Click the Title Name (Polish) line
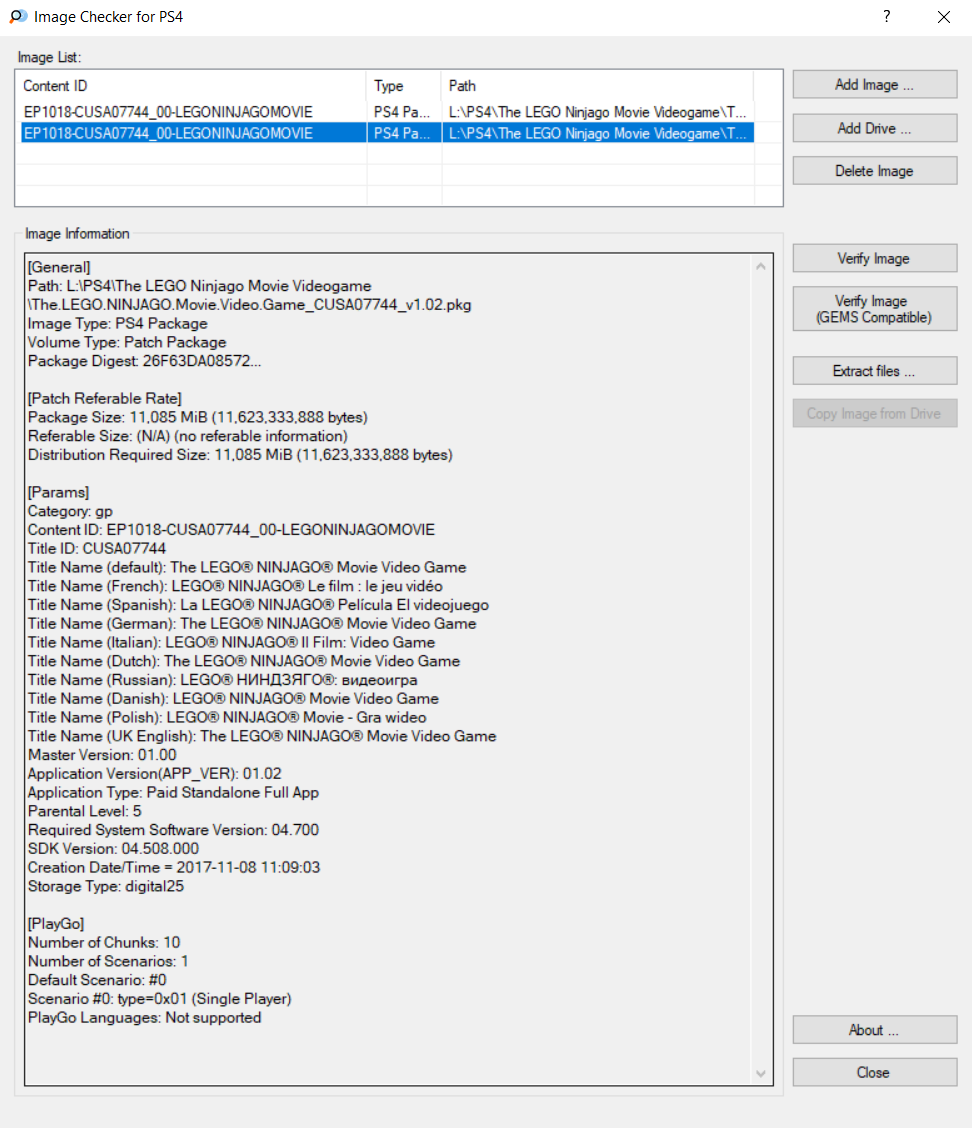 [227, 717]
